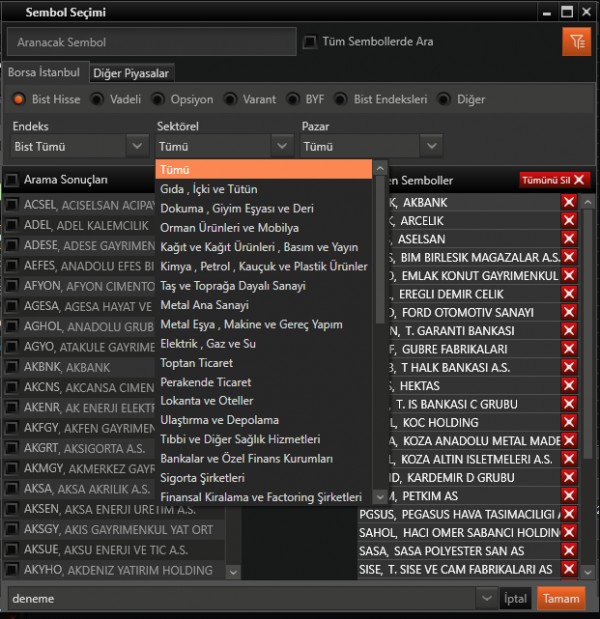
Task: Collapse the Sektörel dropdown arrow
Action: [x=282, y=146]
